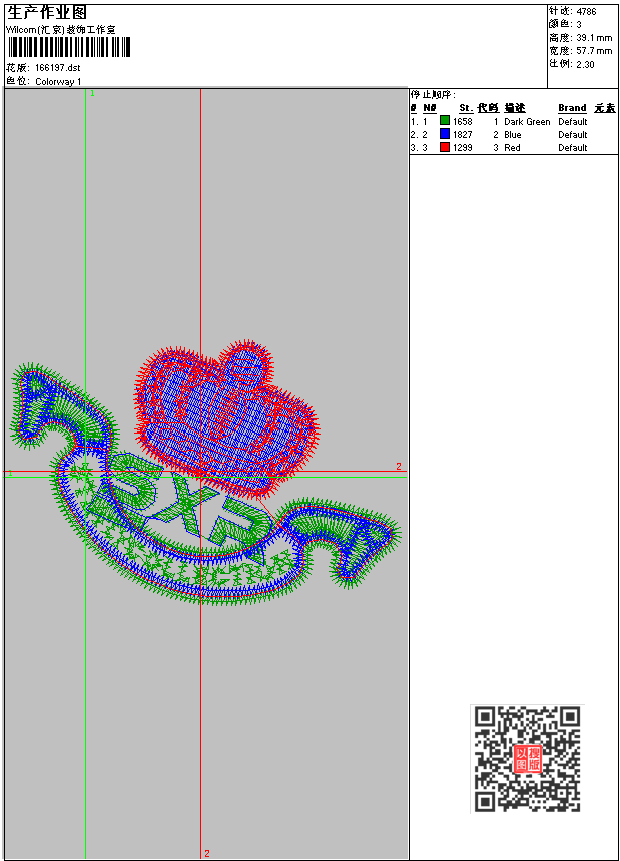The image size is (620, 861).
Task: Select the file name 166197.dst
Action: coord(58,68)
